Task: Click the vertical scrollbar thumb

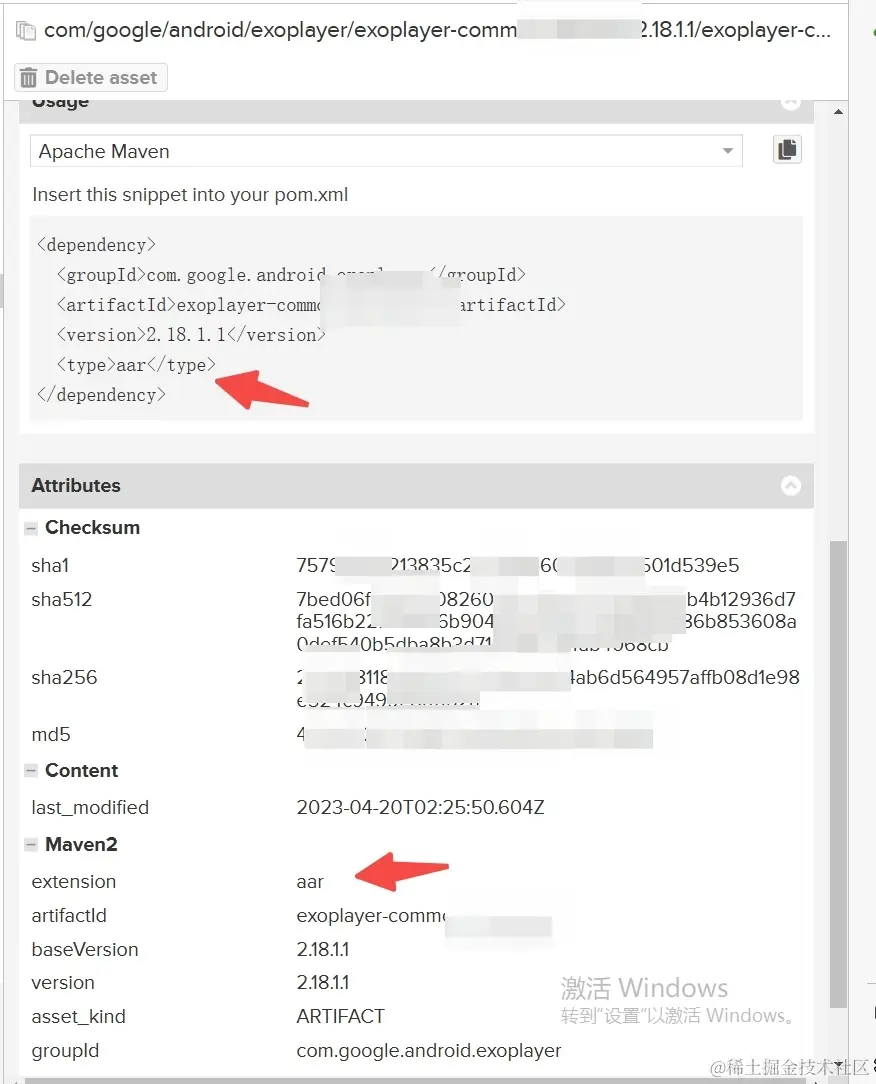Action: pos(838,774)
